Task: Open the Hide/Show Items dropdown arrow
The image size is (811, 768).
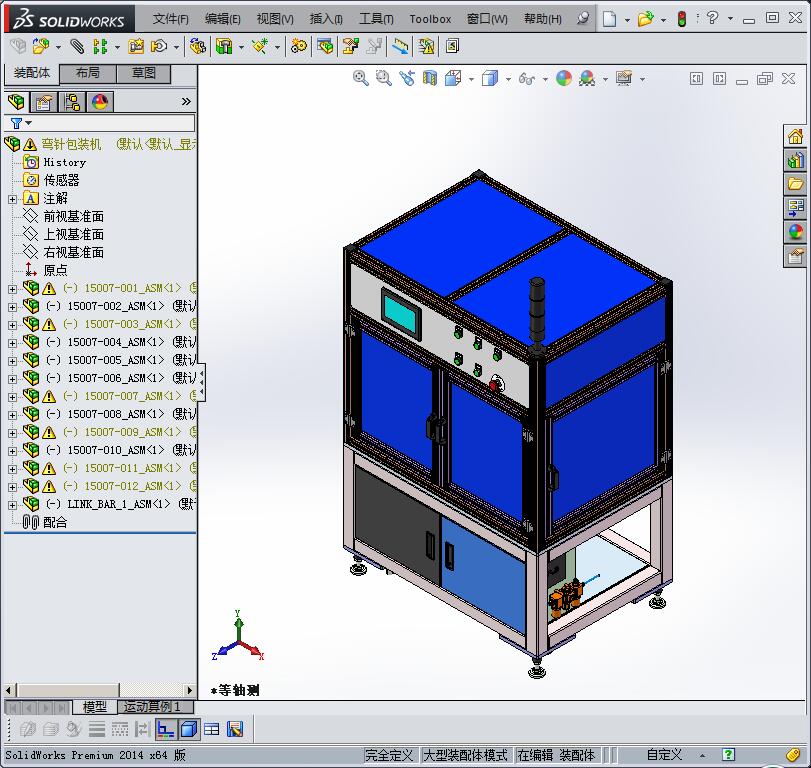Action: point(545,79)
